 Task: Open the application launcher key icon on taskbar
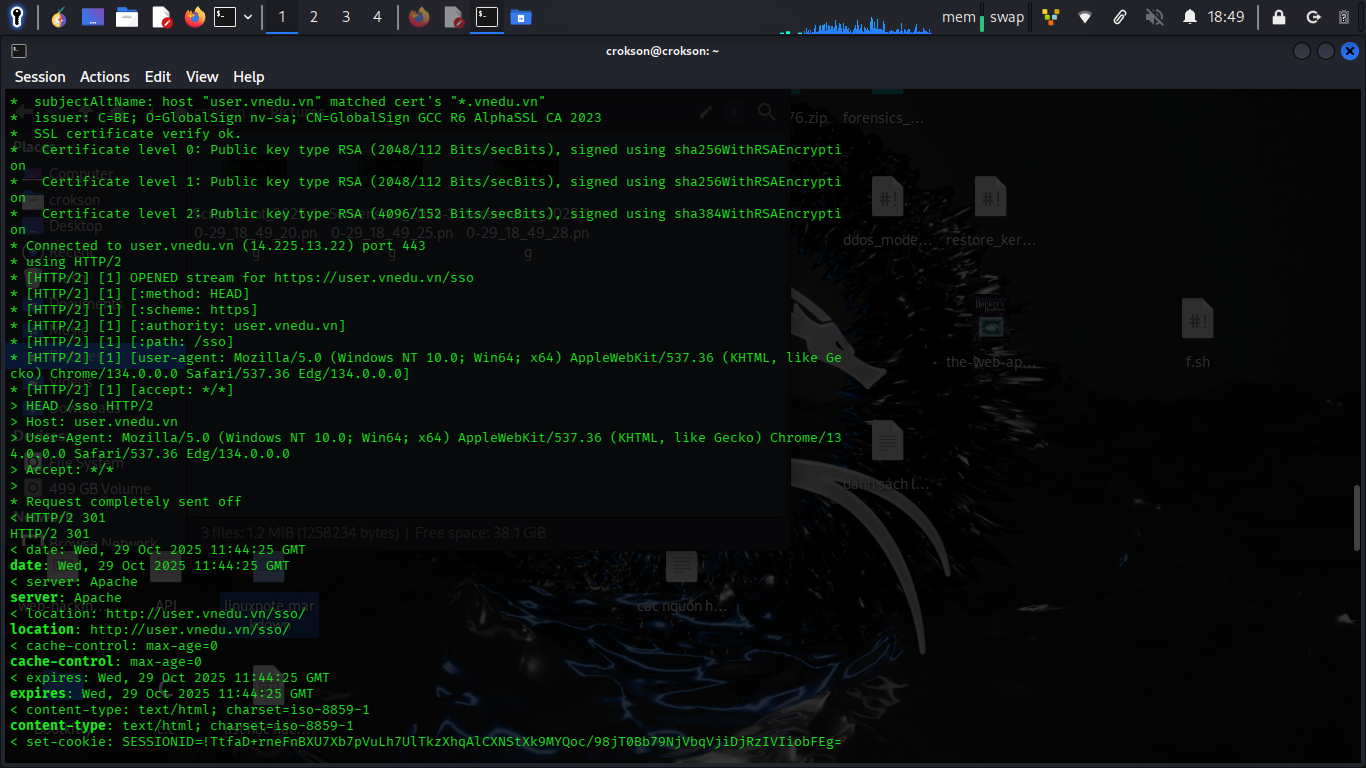tap(17, 17)
